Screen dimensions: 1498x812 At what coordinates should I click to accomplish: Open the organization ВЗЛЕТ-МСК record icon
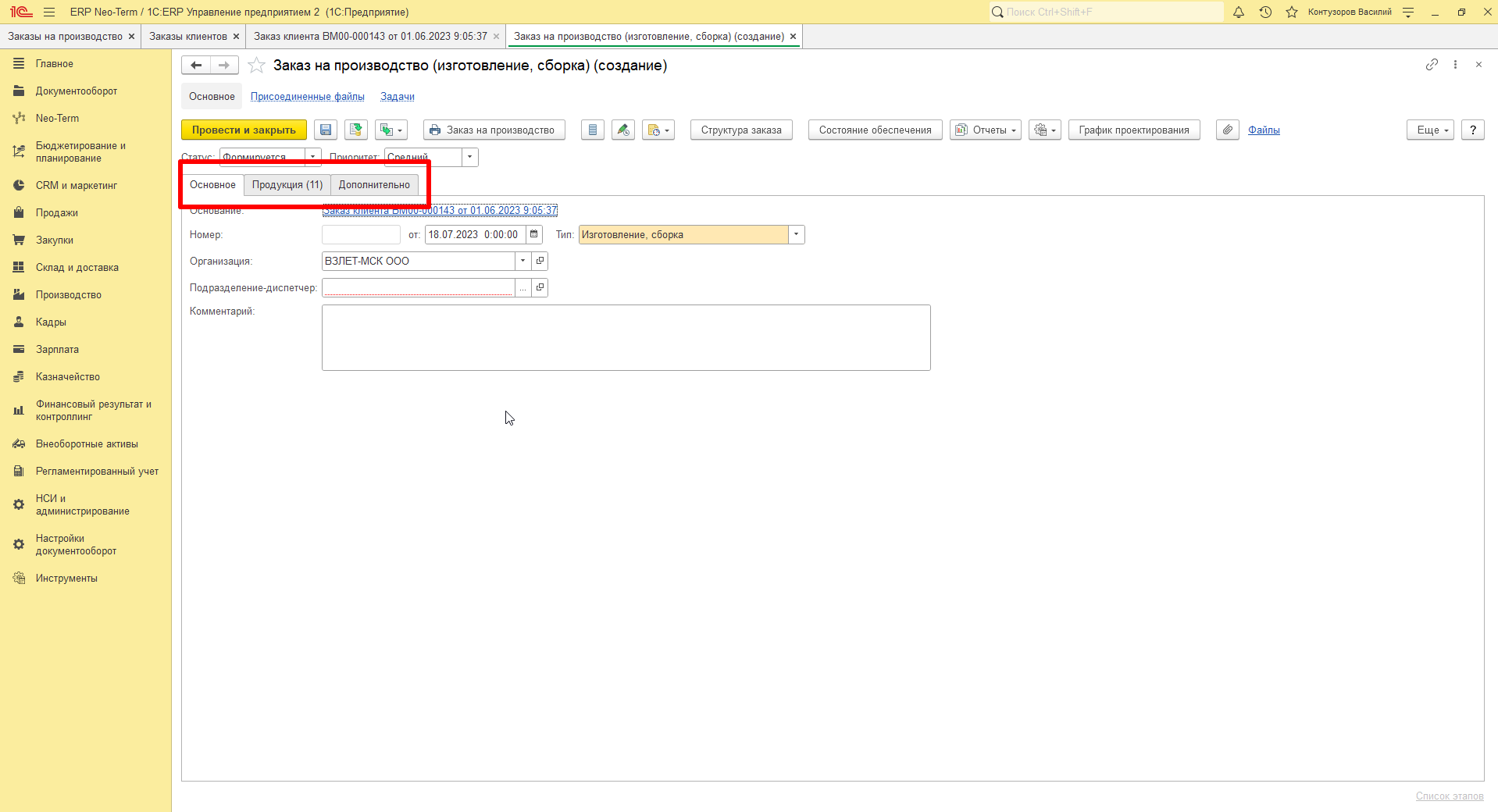[x=540, y=261]
